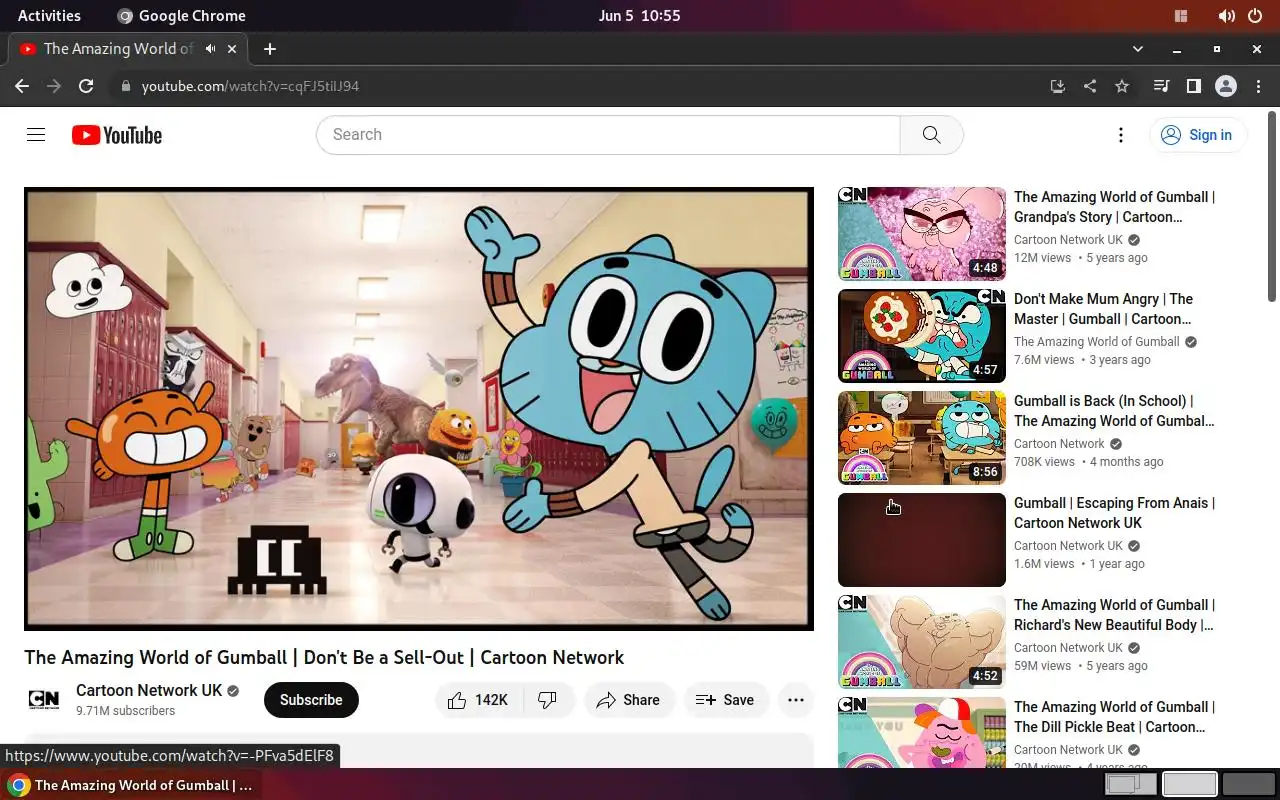Screen dimensions: 1280x800
Task: Dislike the Gumball video
Action: (x=548, y=700)
